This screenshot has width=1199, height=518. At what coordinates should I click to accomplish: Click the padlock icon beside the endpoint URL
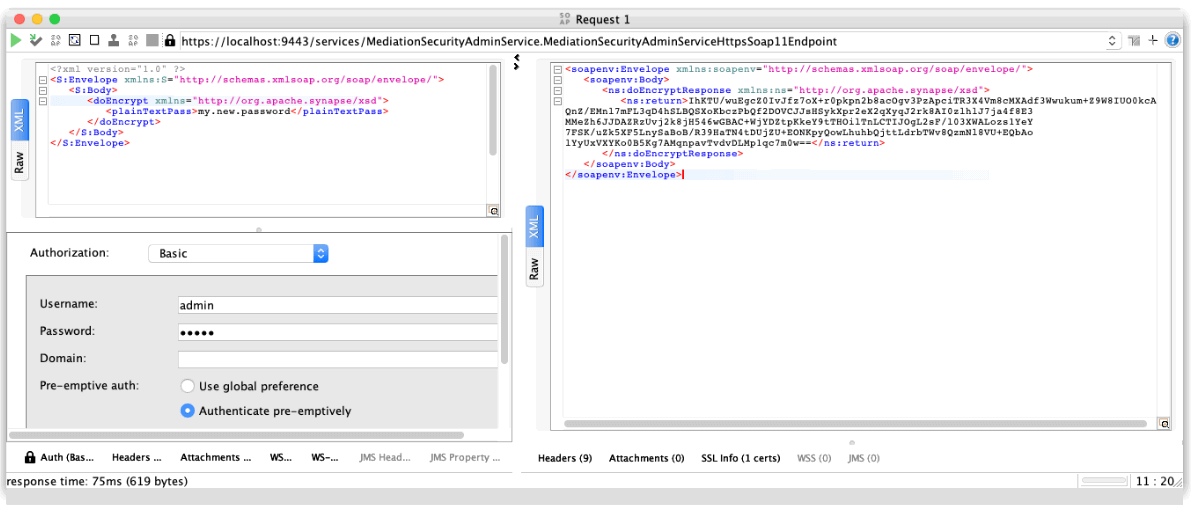(x=170, y=41)
